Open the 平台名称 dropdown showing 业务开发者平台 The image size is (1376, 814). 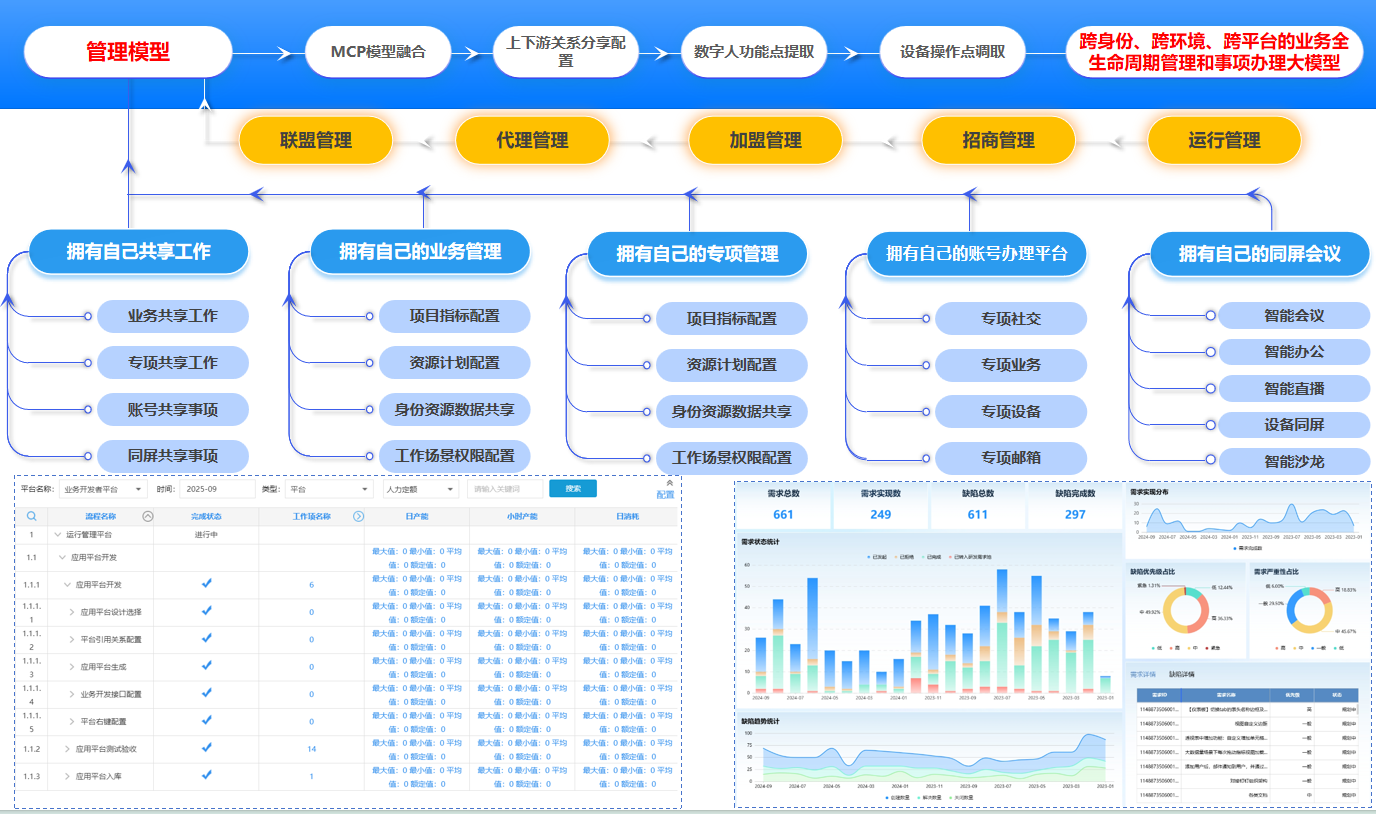pyautogui.click(x=102, y=490)
